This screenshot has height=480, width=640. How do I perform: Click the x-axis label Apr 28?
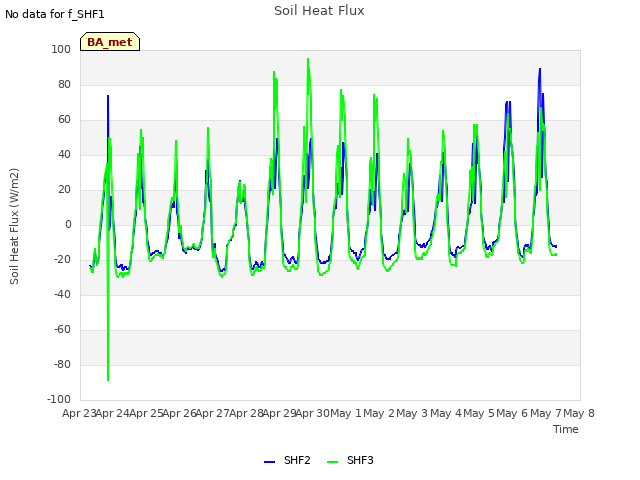click(246, 413)
